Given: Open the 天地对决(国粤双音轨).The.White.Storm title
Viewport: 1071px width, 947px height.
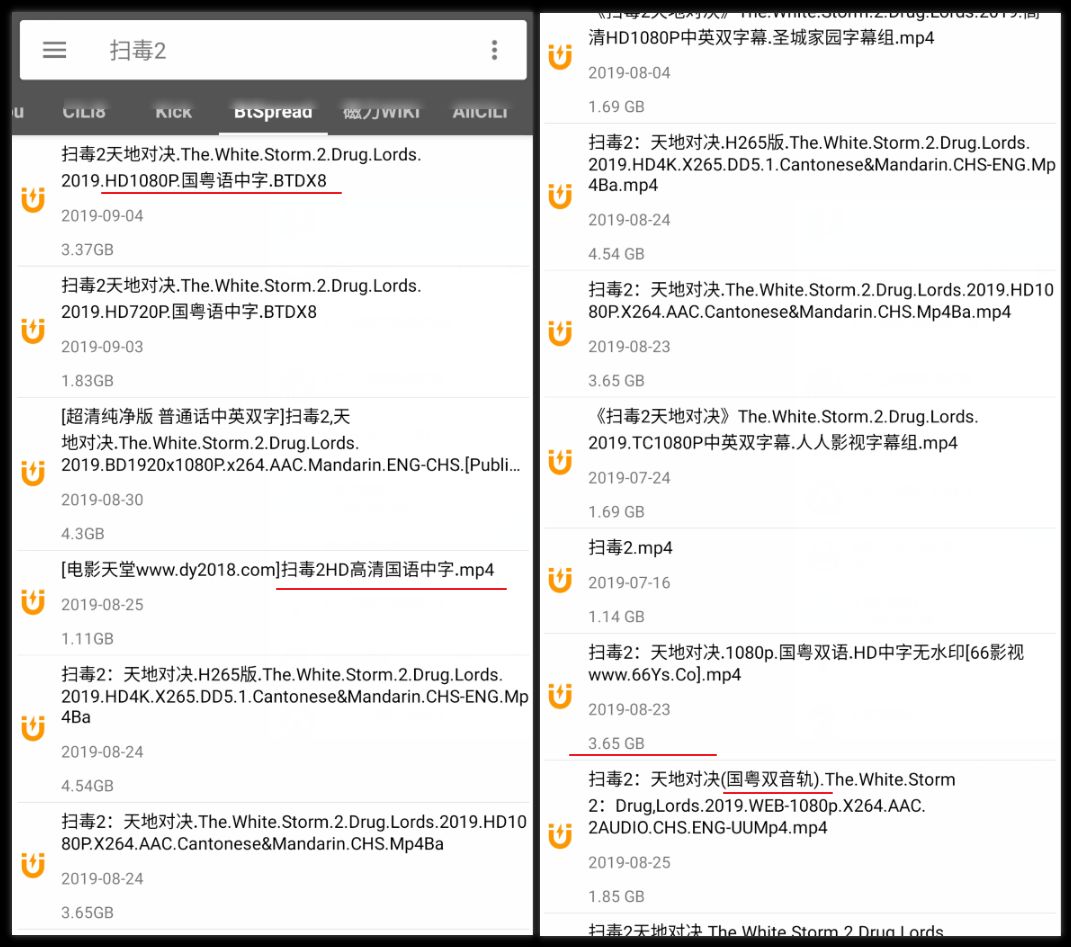Looking at the screenshot, I should (772, 804).
